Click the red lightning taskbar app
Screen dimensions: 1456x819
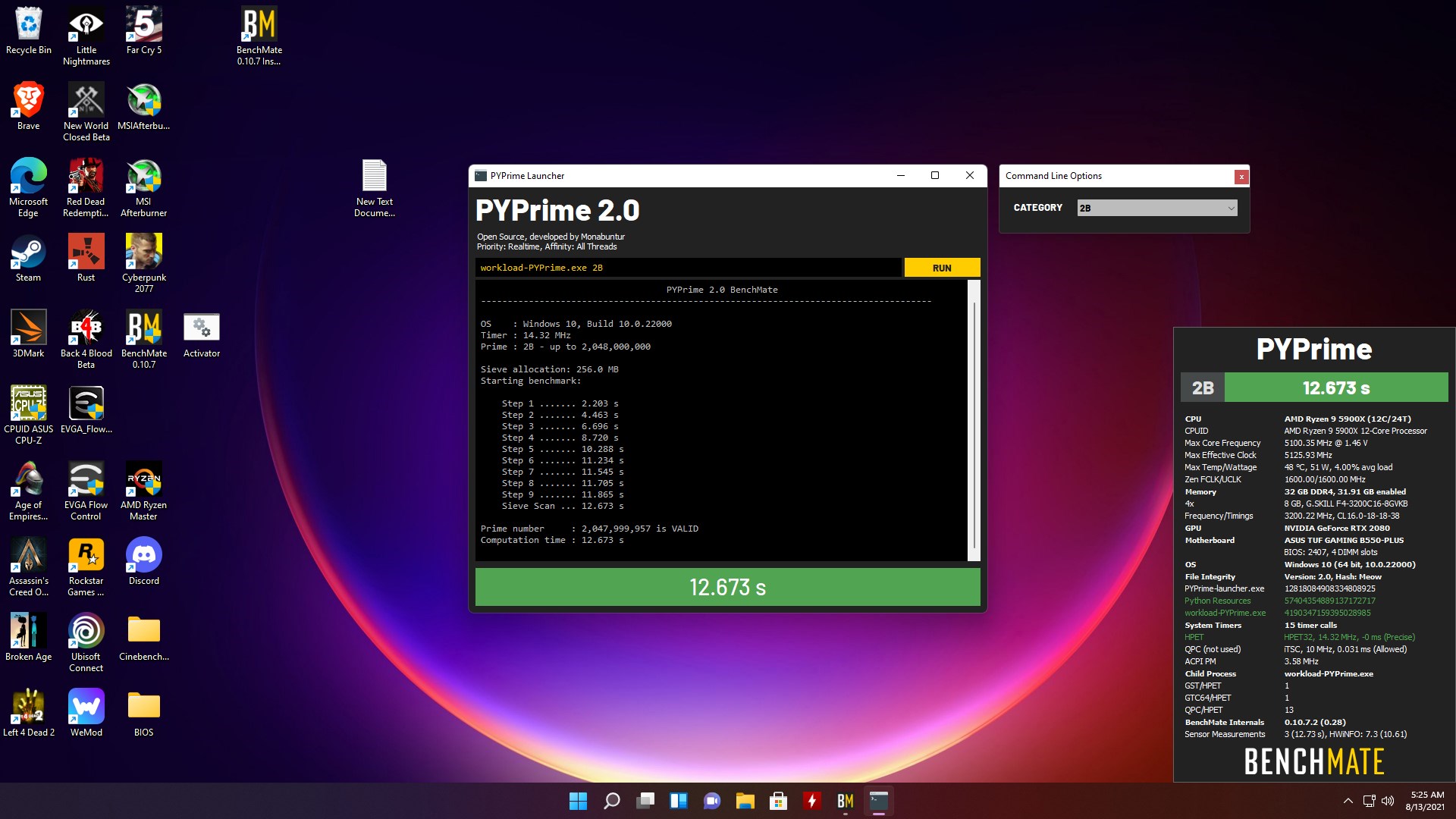click(x=812, y=801)
